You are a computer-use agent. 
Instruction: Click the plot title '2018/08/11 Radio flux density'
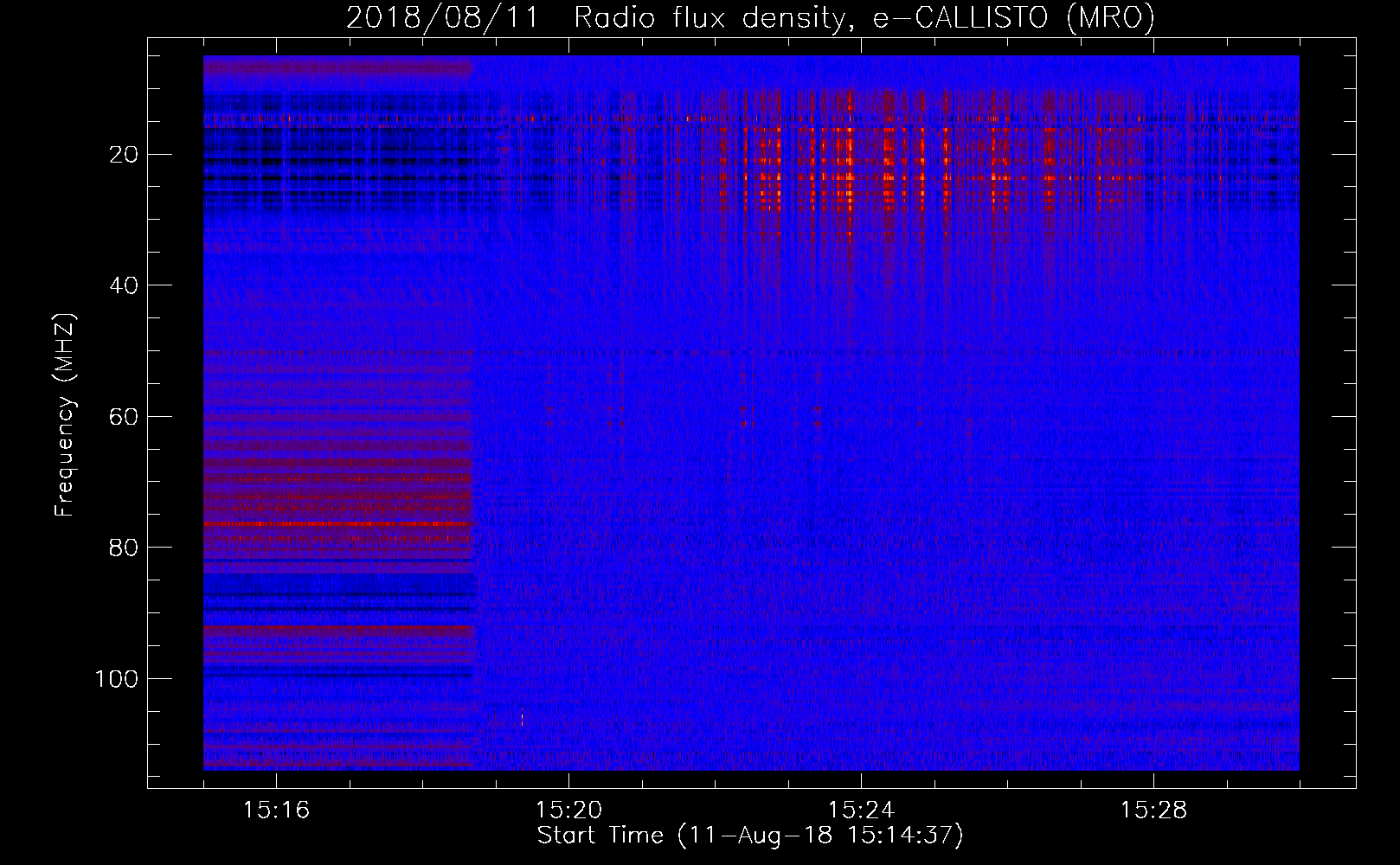pyautogui.click(x=750, y=17)
